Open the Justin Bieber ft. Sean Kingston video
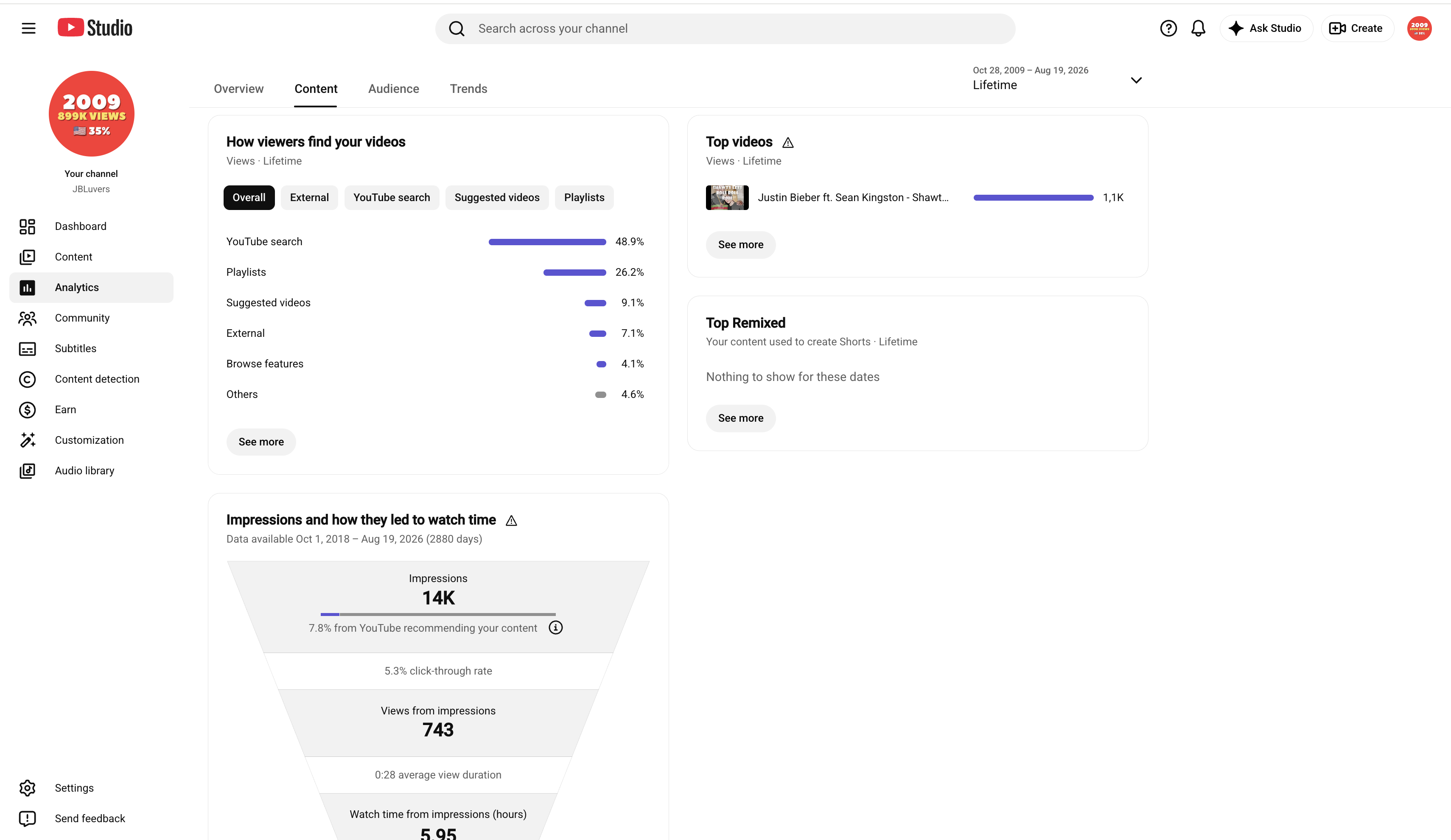The image size is (1451, 840). click(853, 197)
